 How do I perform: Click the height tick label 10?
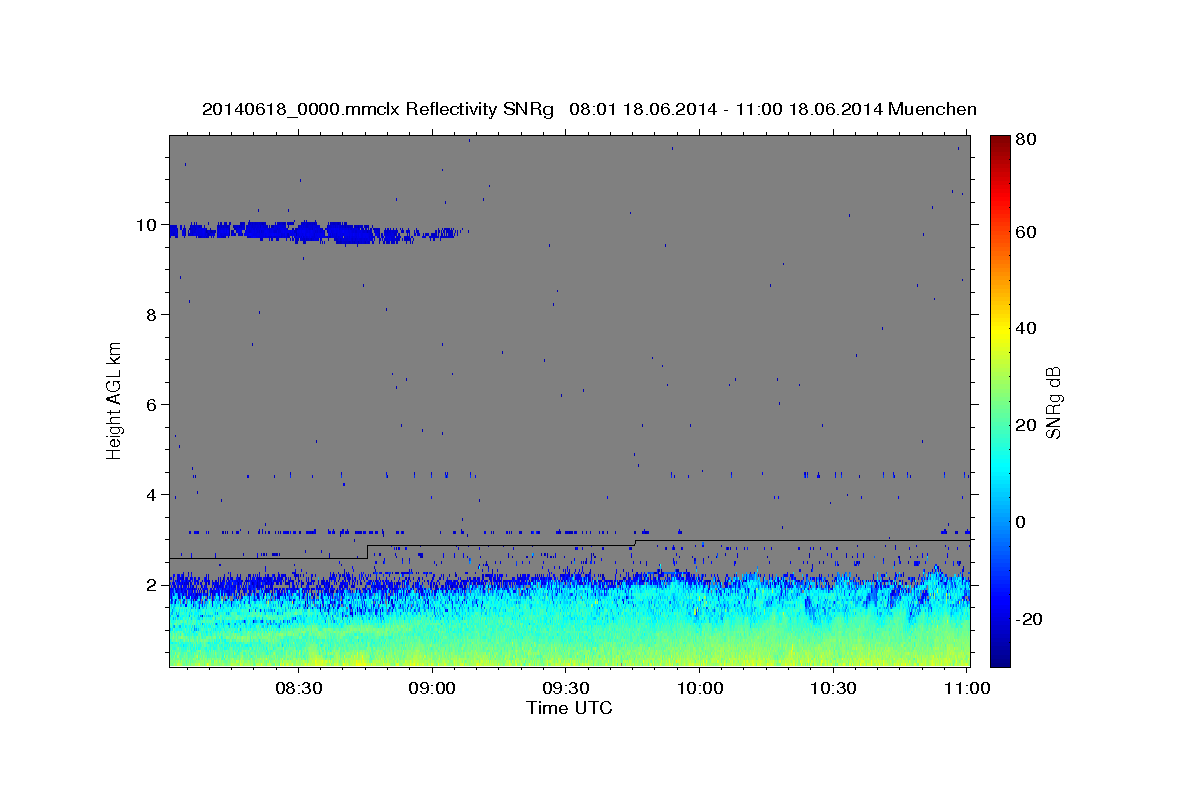145,225
